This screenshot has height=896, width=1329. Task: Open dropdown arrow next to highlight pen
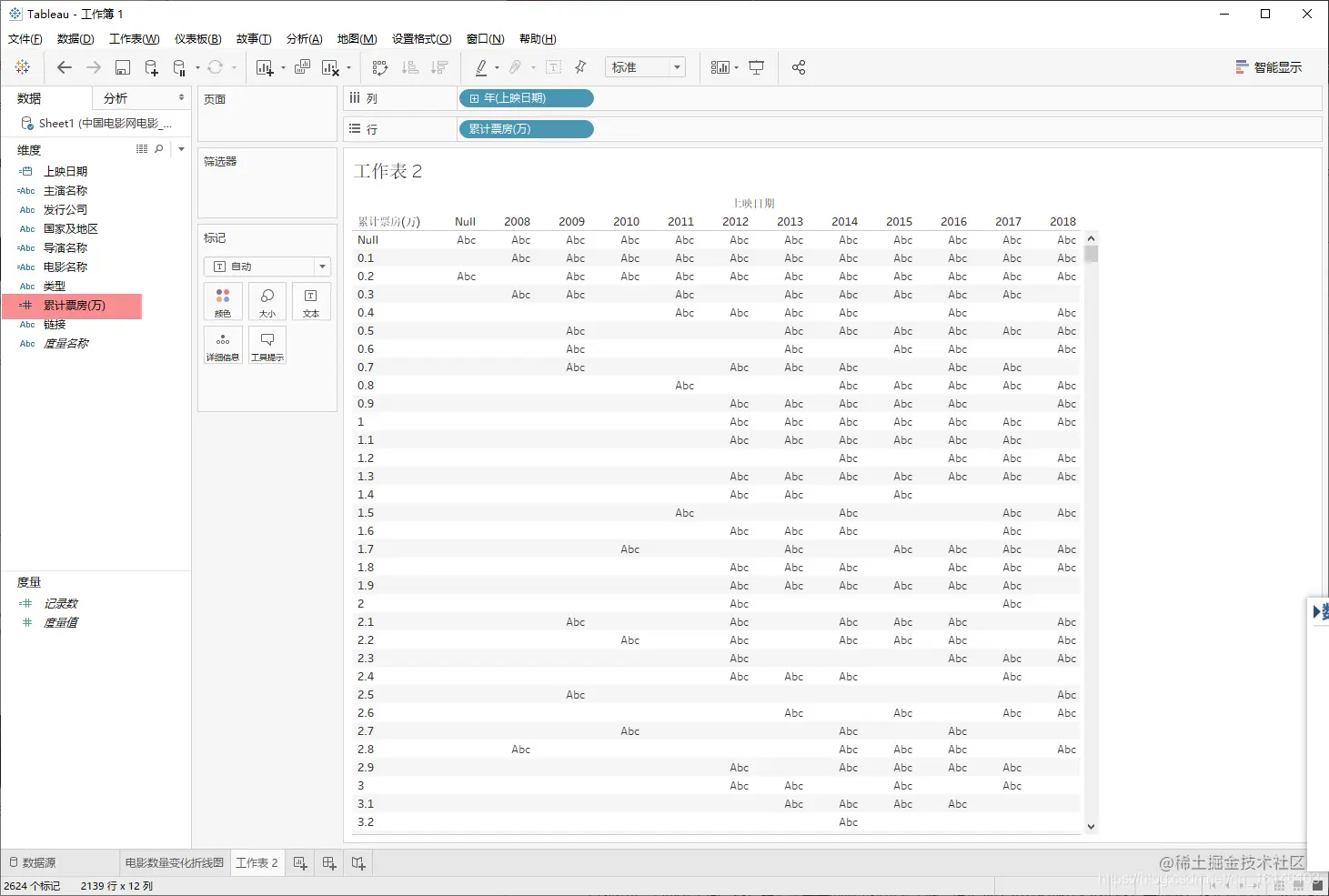[497, 67]
